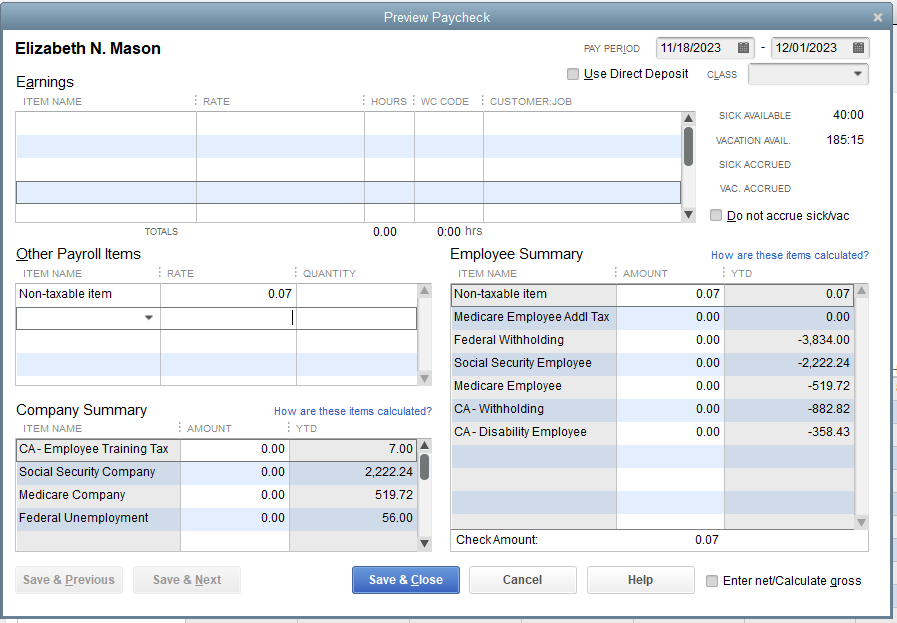Click the Cancel button

[522, 580]
